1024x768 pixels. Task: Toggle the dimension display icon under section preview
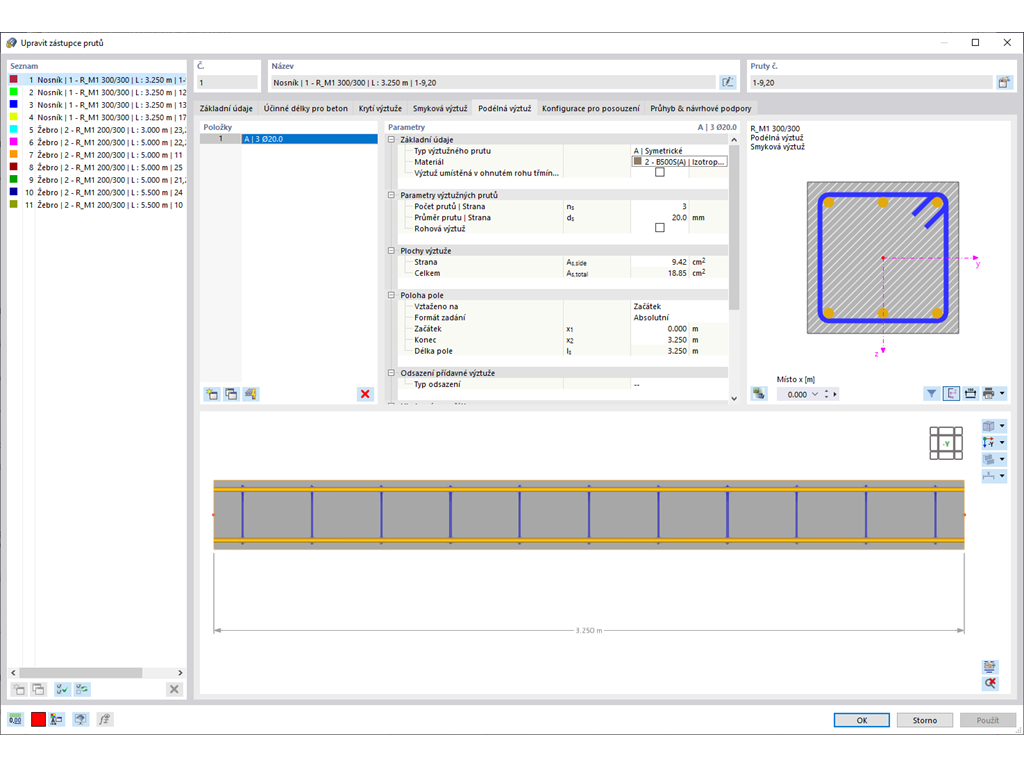(970, 393)
